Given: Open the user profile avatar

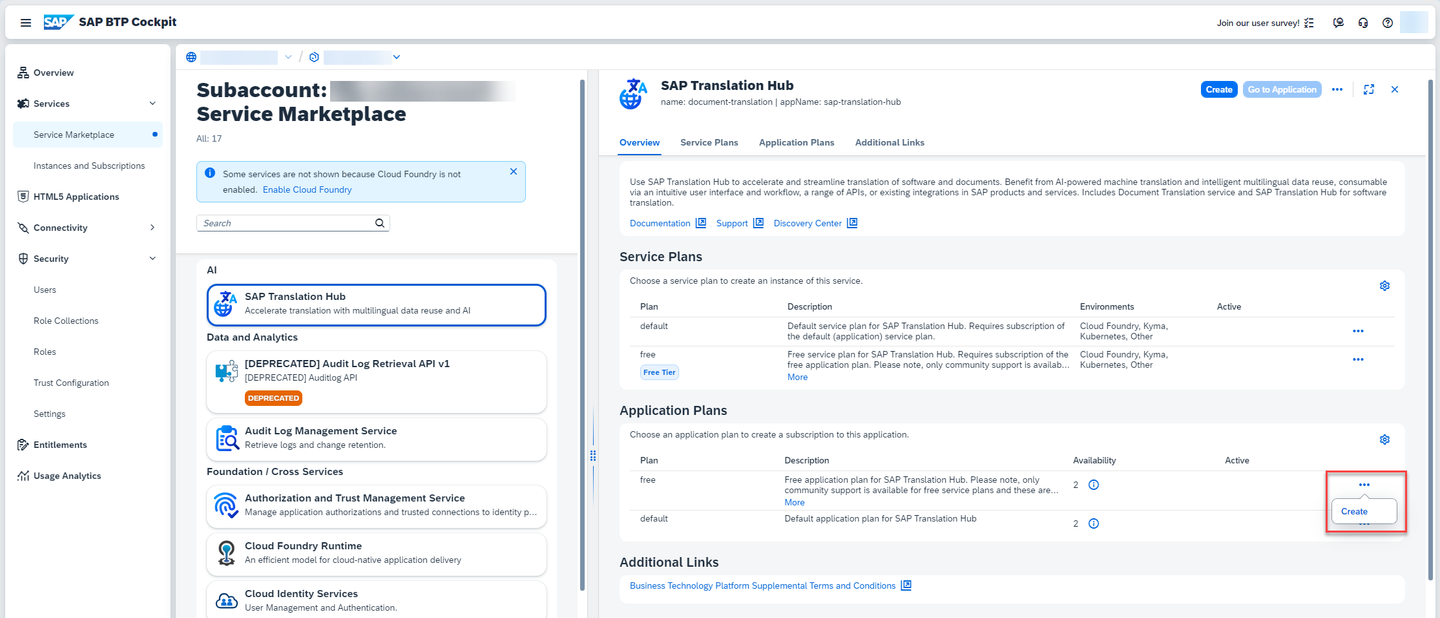Looking at the screenshot, I should (1414, 22).
